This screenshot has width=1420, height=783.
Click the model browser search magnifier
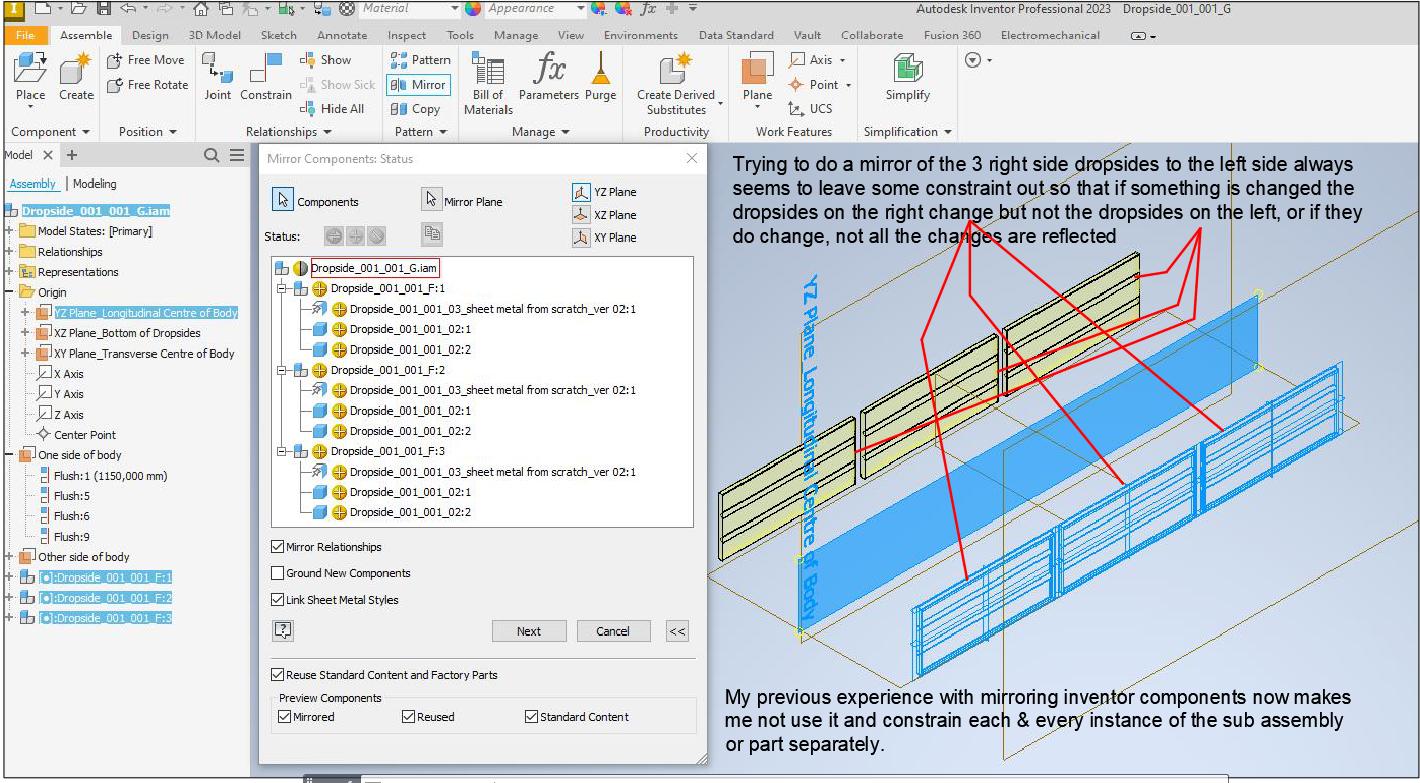pyautogui.click(x=211, y=155)
